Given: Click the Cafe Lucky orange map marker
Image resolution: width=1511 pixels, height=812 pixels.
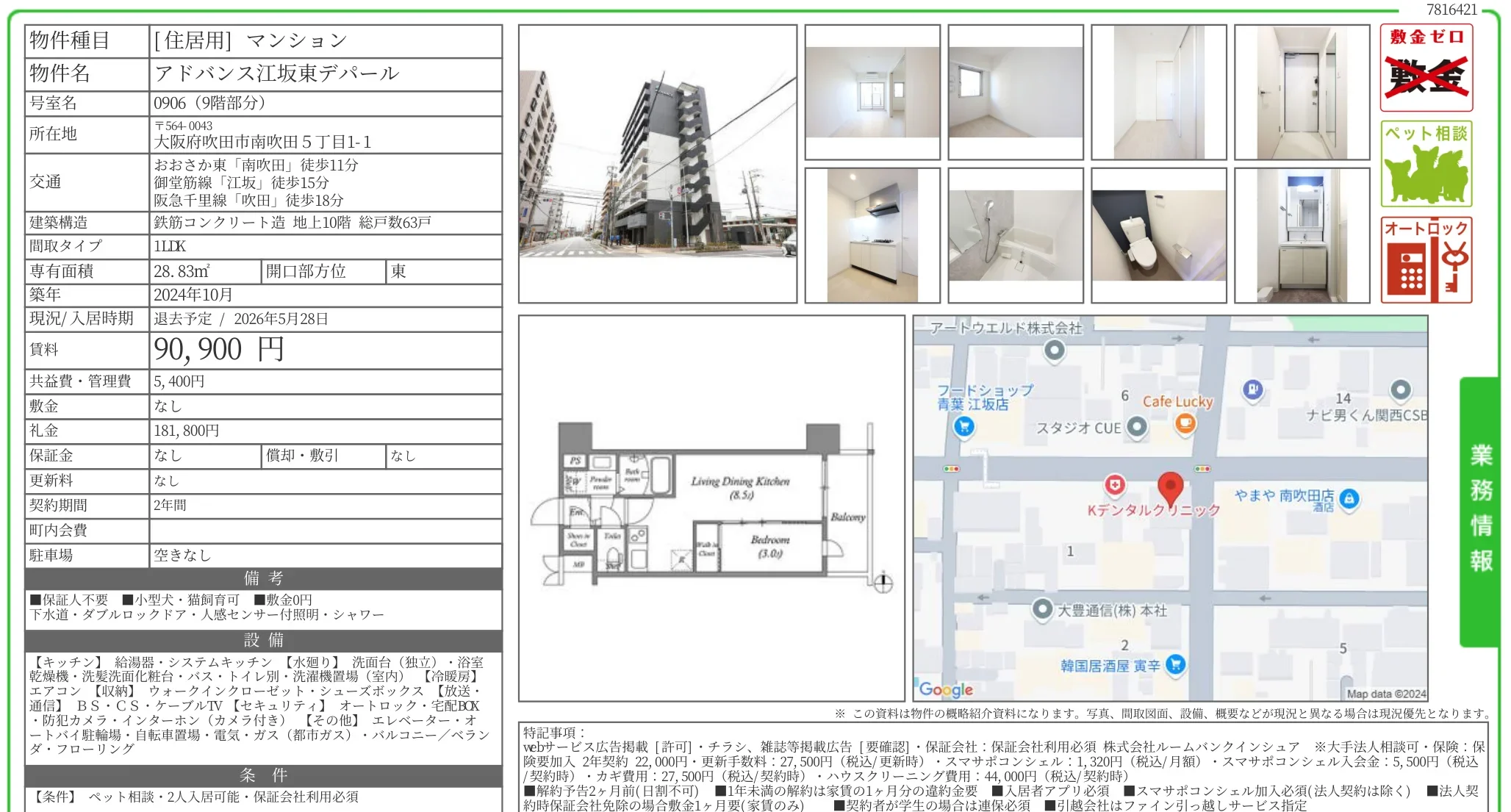Looking at the screenshot, I should (x=1185, y=423).
